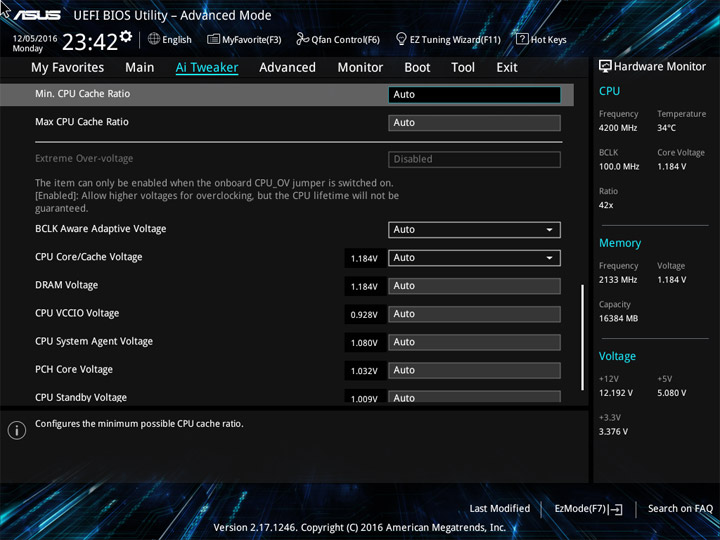Open MyFavorite(F3) panel

pyautogui.click(x=244, y=39)
